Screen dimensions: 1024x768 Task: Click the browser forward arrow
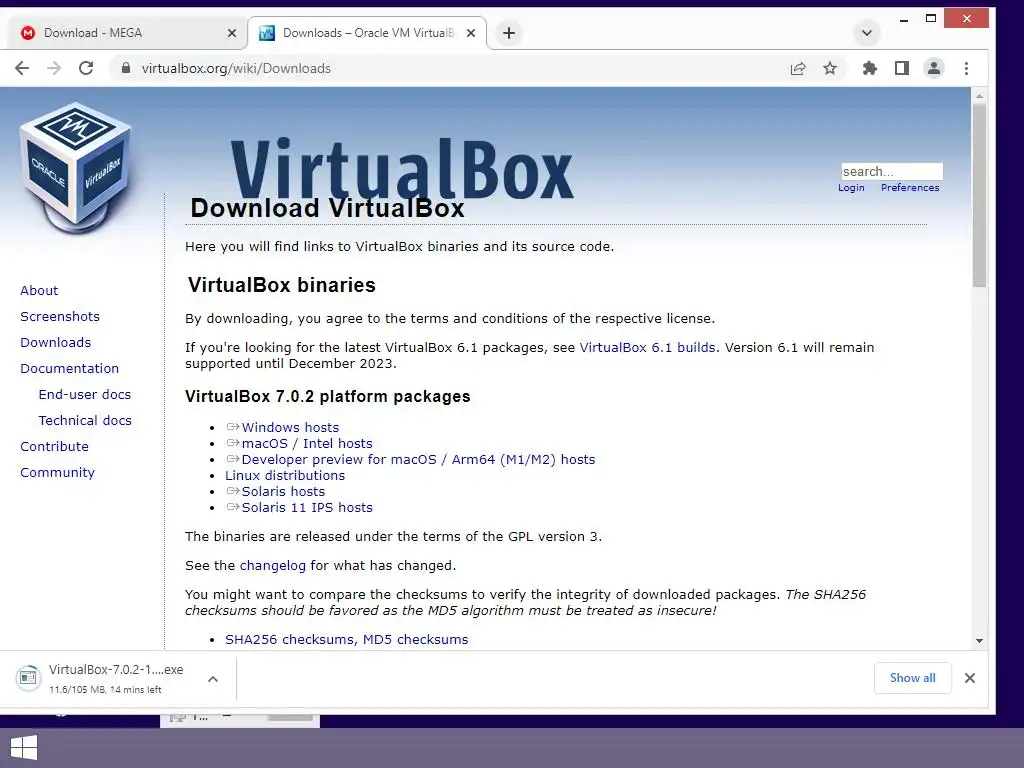click(x=54, y=68)
